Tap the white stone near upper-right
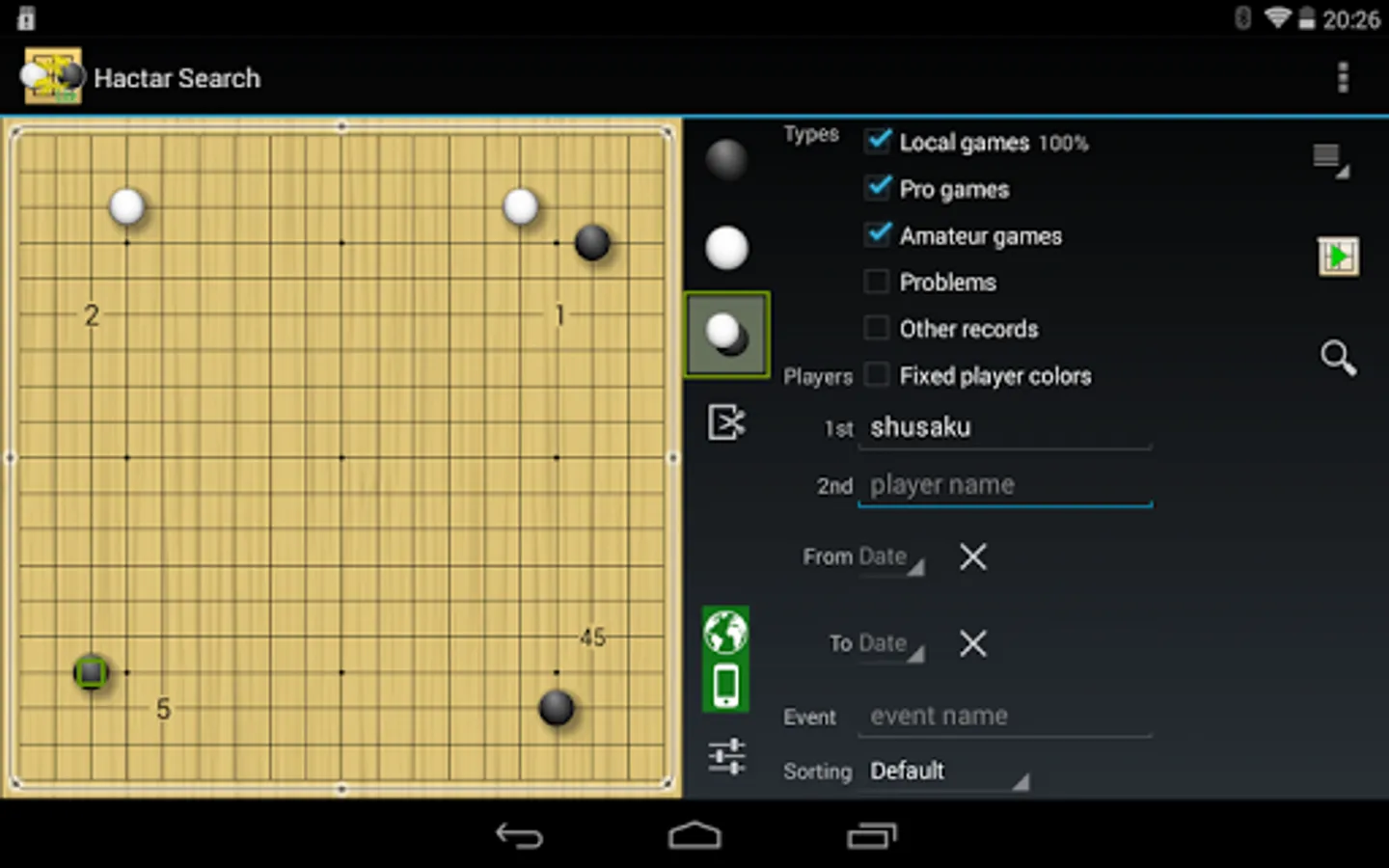 521,206
